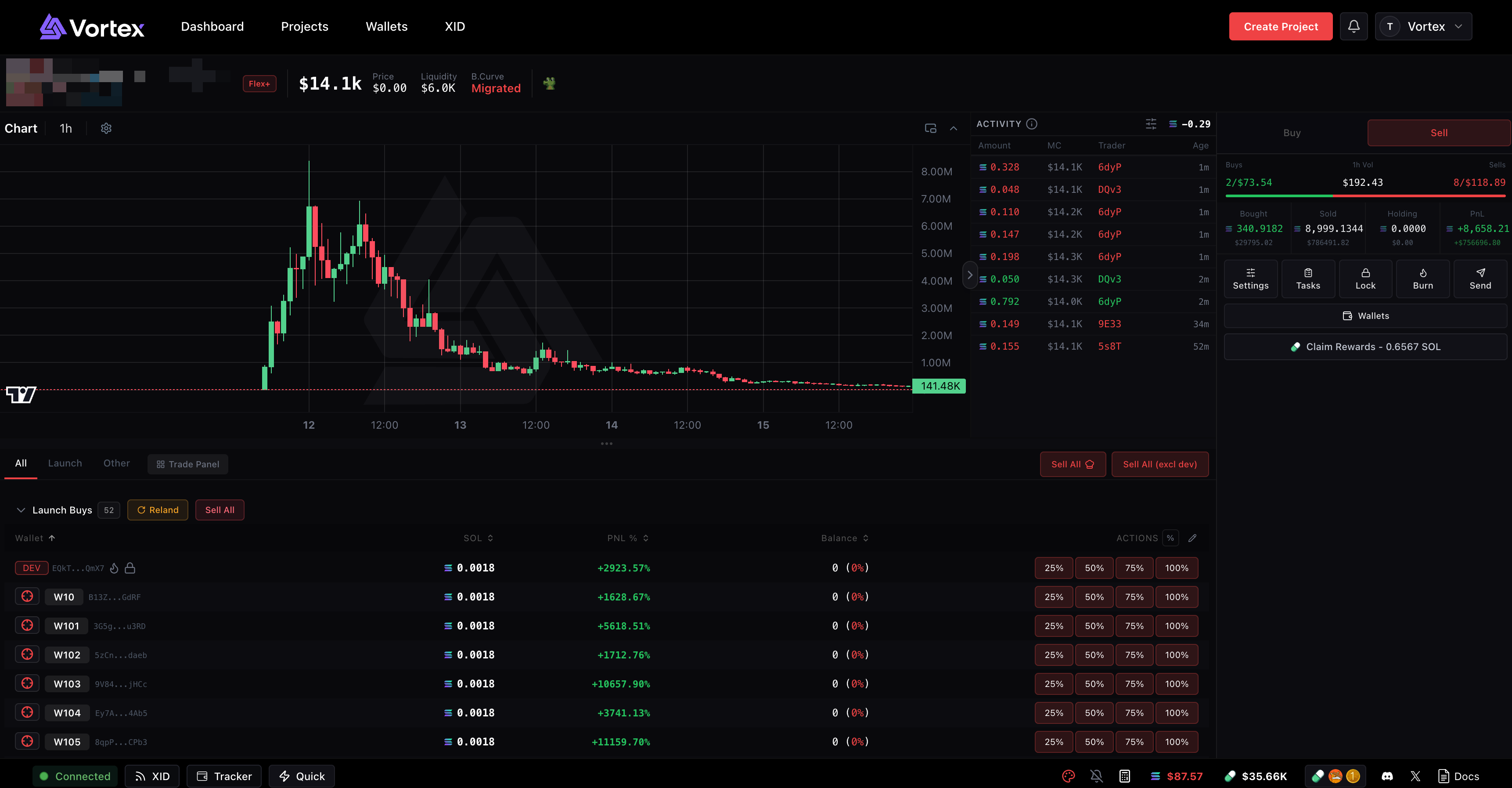Open the color palette theme icon

(x=1068, y=776)
